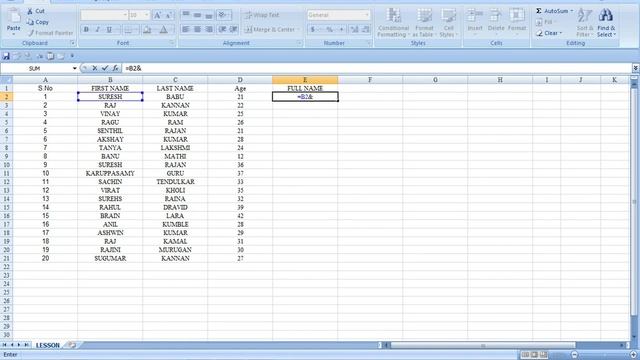This screenshot has height=360, width=640.
Task: Select the Format Painter brush
Action: (31, 33)
